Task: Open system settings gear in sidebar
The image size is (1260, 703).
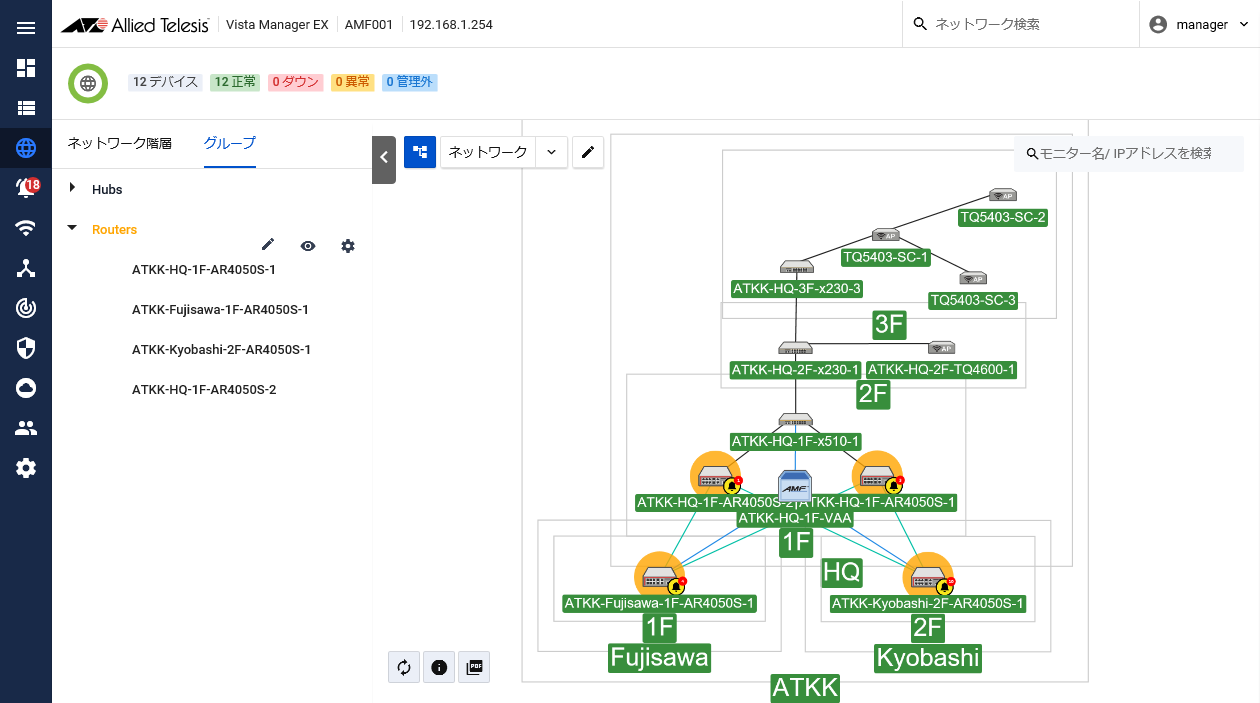Action: (26, 468)
